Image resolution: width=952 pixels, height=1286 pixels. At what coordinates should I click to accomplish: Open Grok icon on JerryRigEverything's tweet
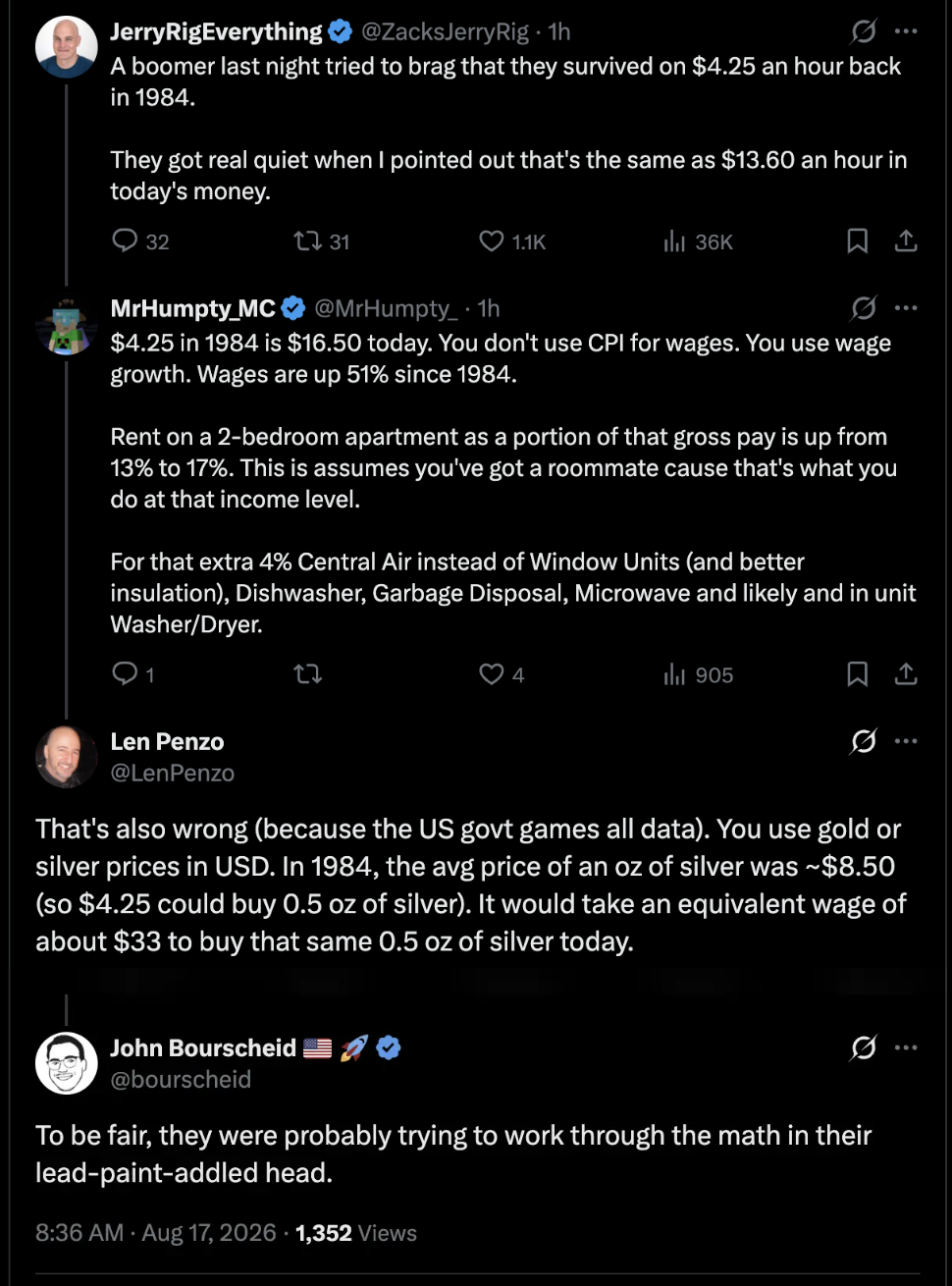[864, 32]
